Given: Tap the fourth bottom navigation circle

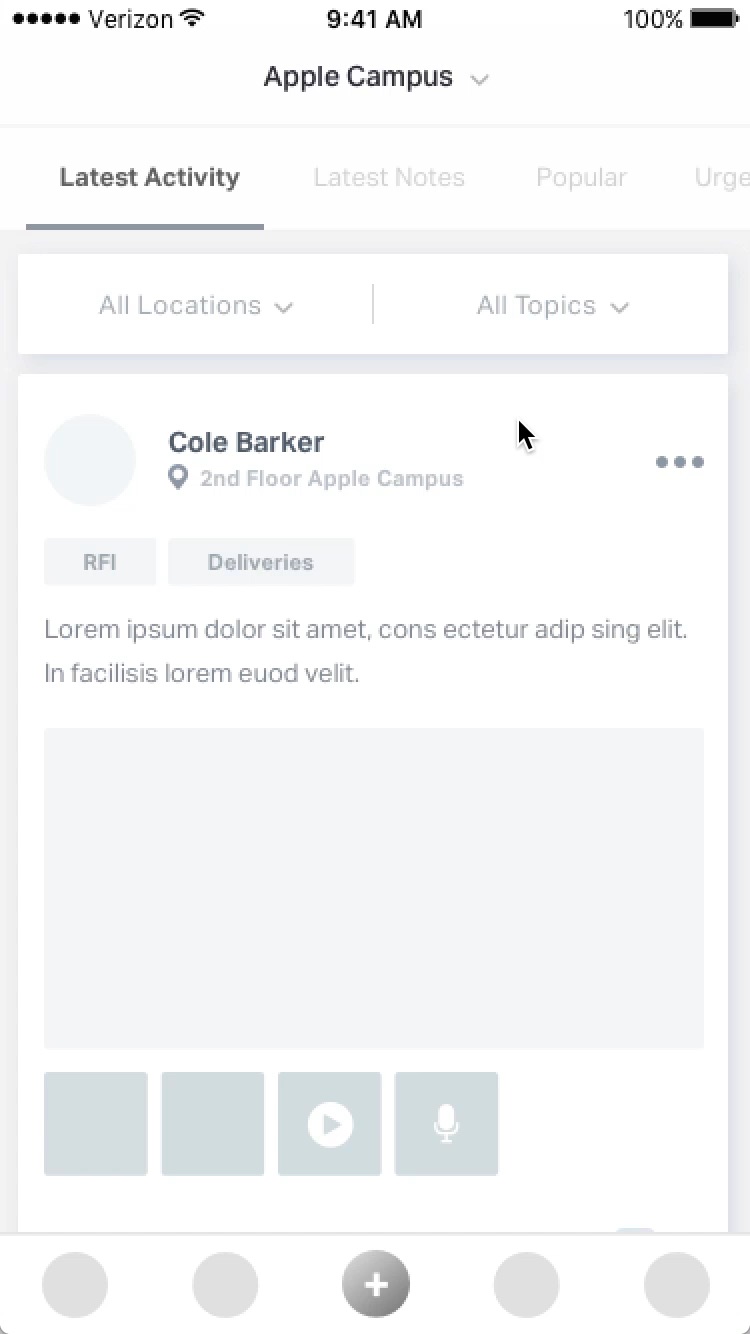Looking at the screenshot, I should (527, 1284).
